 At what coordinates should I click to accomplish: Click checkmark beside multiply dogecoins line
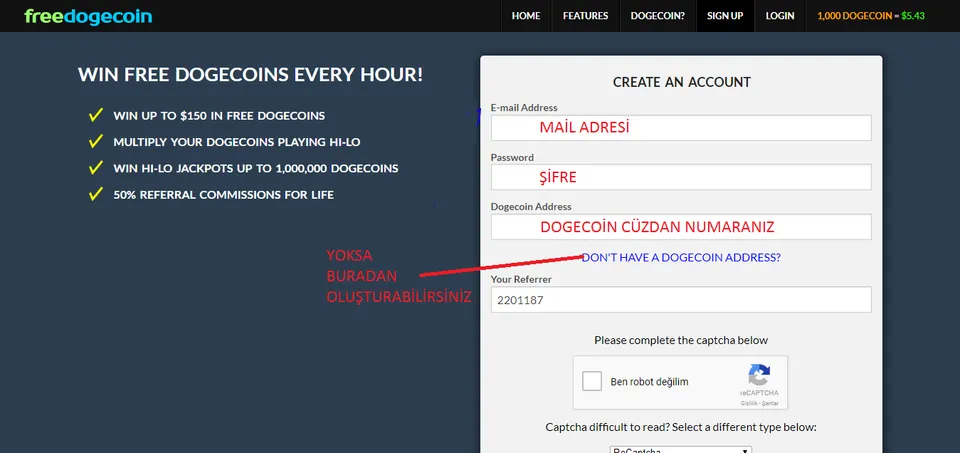(x=96, y=141)
